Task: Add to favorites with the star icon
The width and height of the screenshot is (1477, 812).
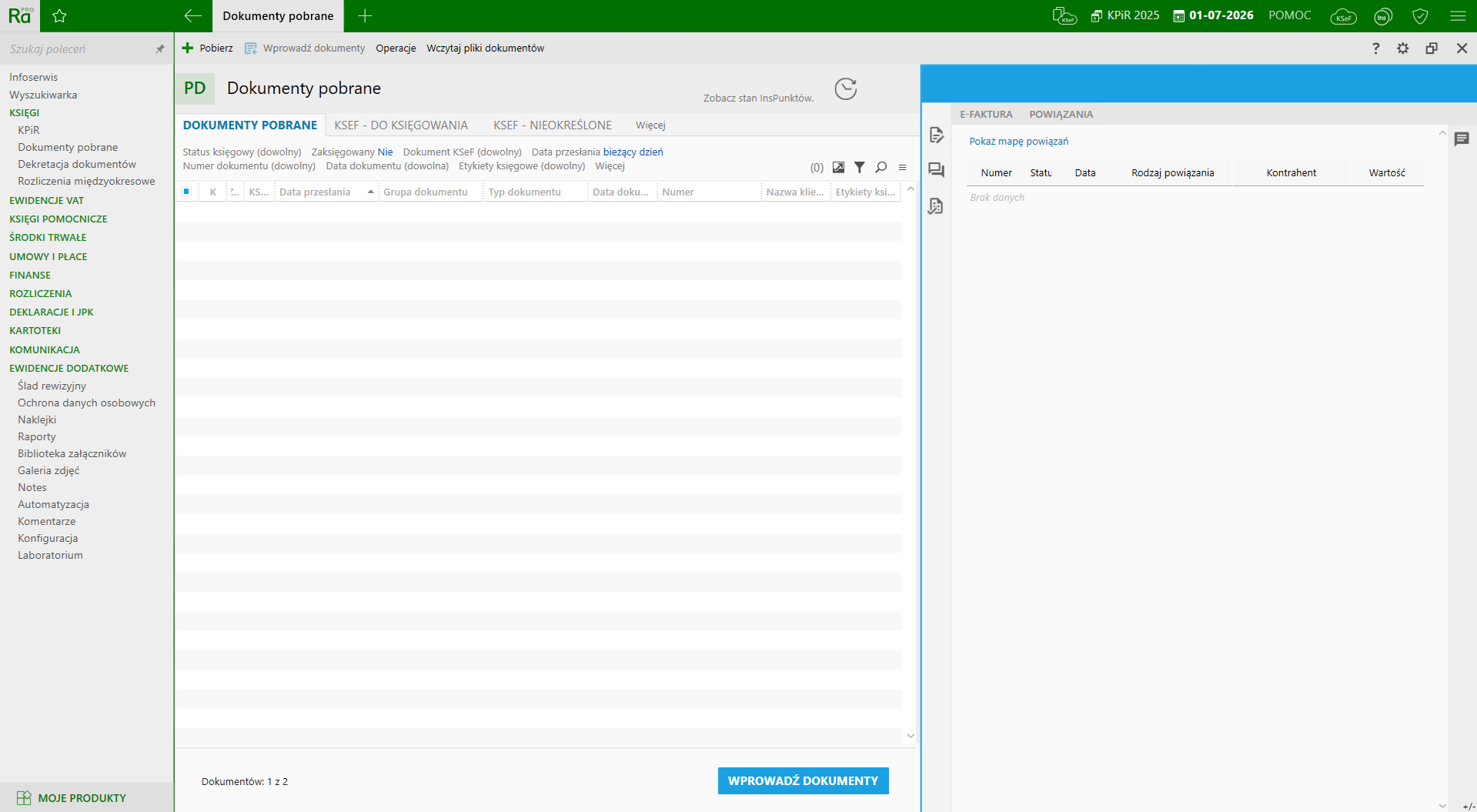Action: (59, 16)
